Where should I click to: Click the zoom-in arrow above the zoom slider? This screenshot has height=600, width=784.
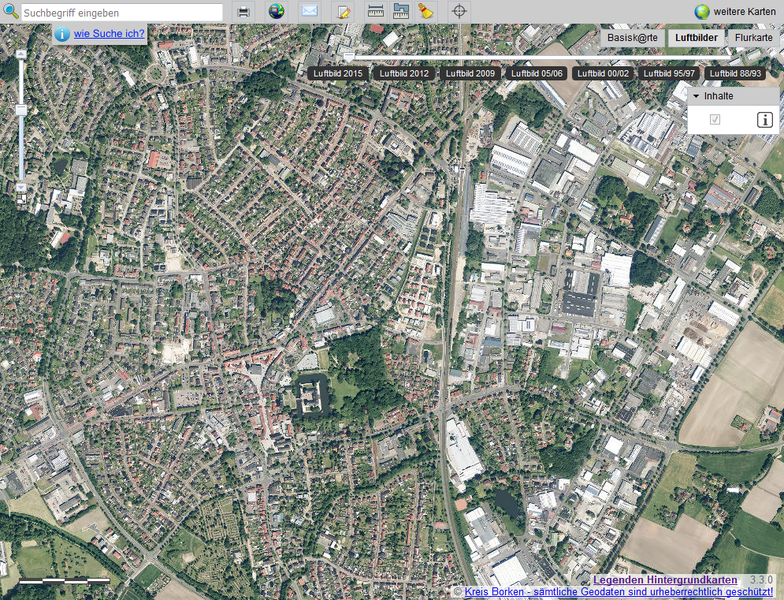[x=20, y=54]
